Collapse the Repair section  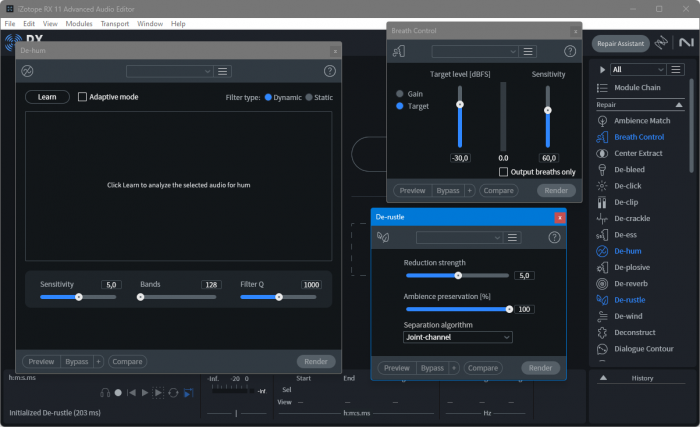pyautogui.click(x=678, y=104)
